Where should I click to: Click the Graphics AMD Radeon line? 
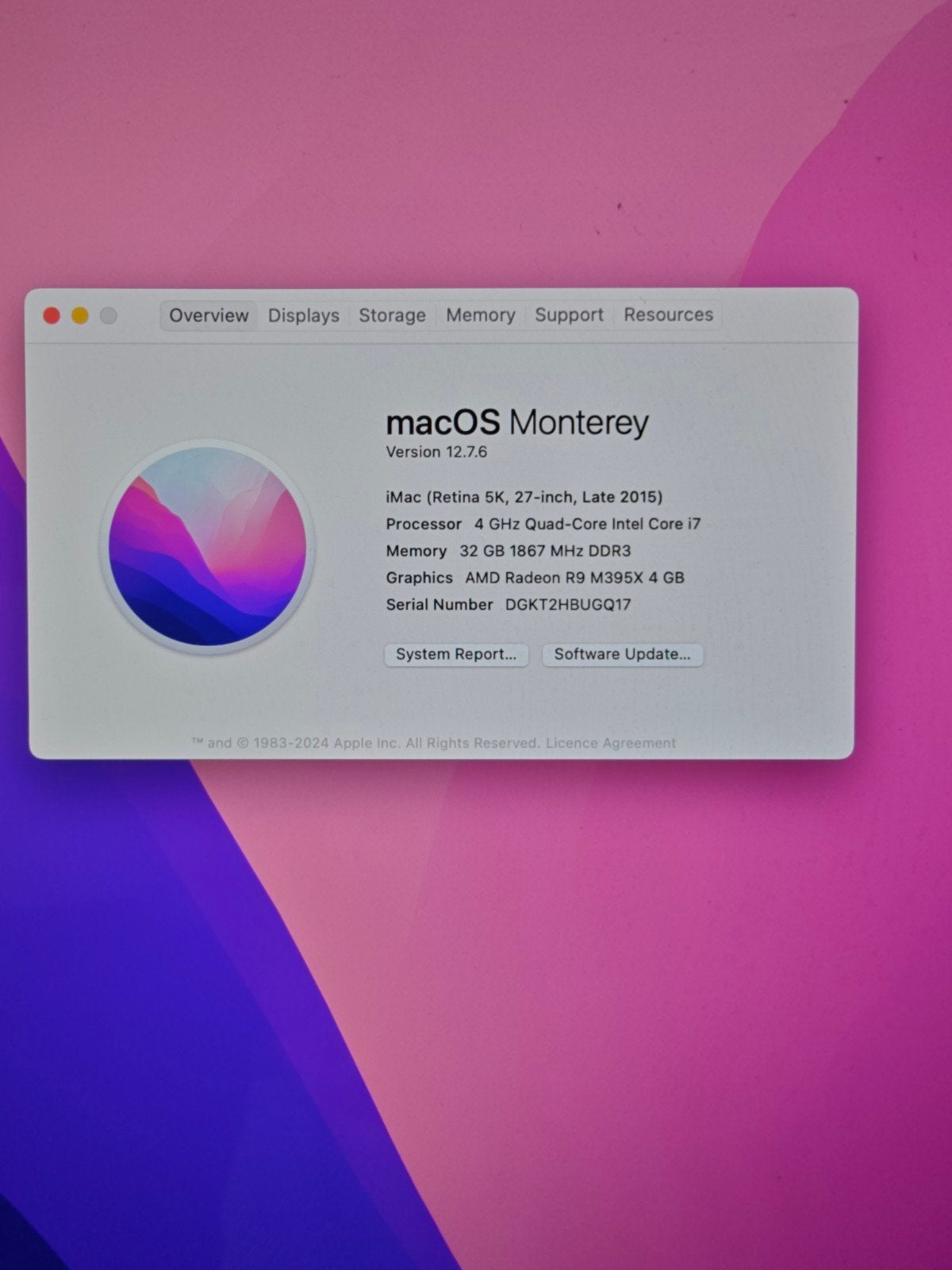(535, 578)
